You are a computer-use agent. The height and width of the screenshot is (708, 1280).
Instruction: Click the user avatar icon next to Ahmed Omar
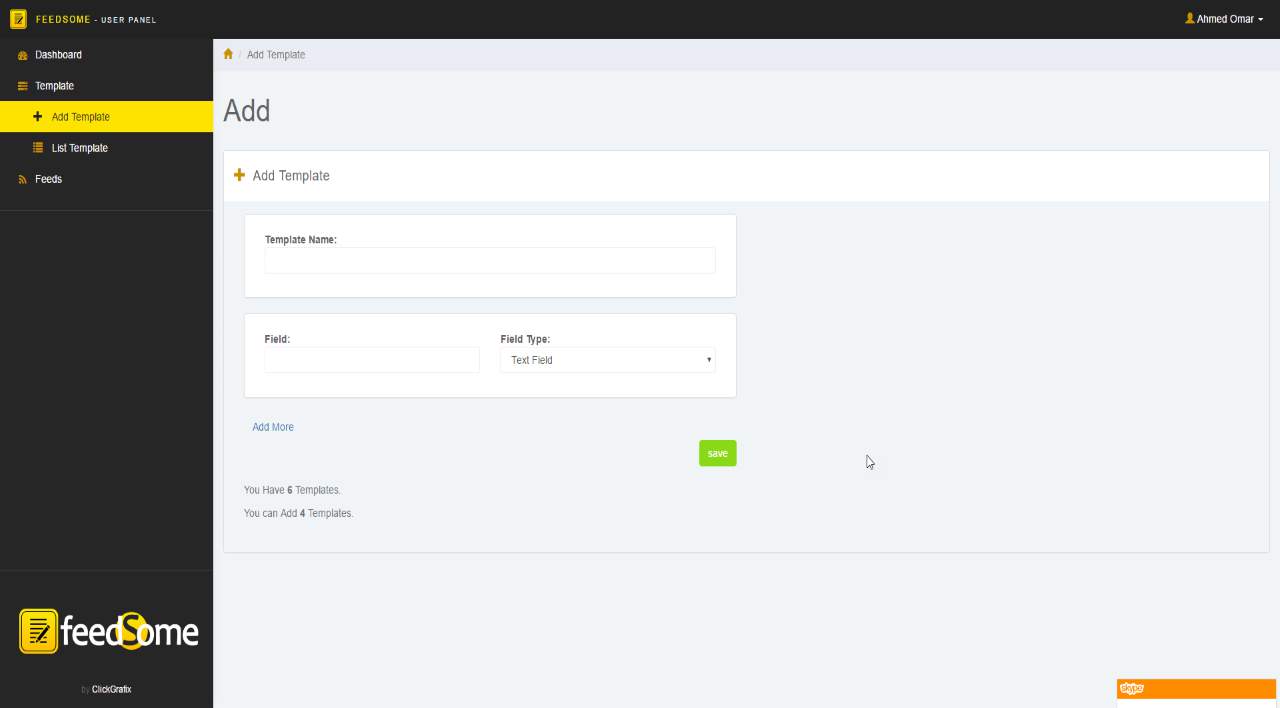1190,18
